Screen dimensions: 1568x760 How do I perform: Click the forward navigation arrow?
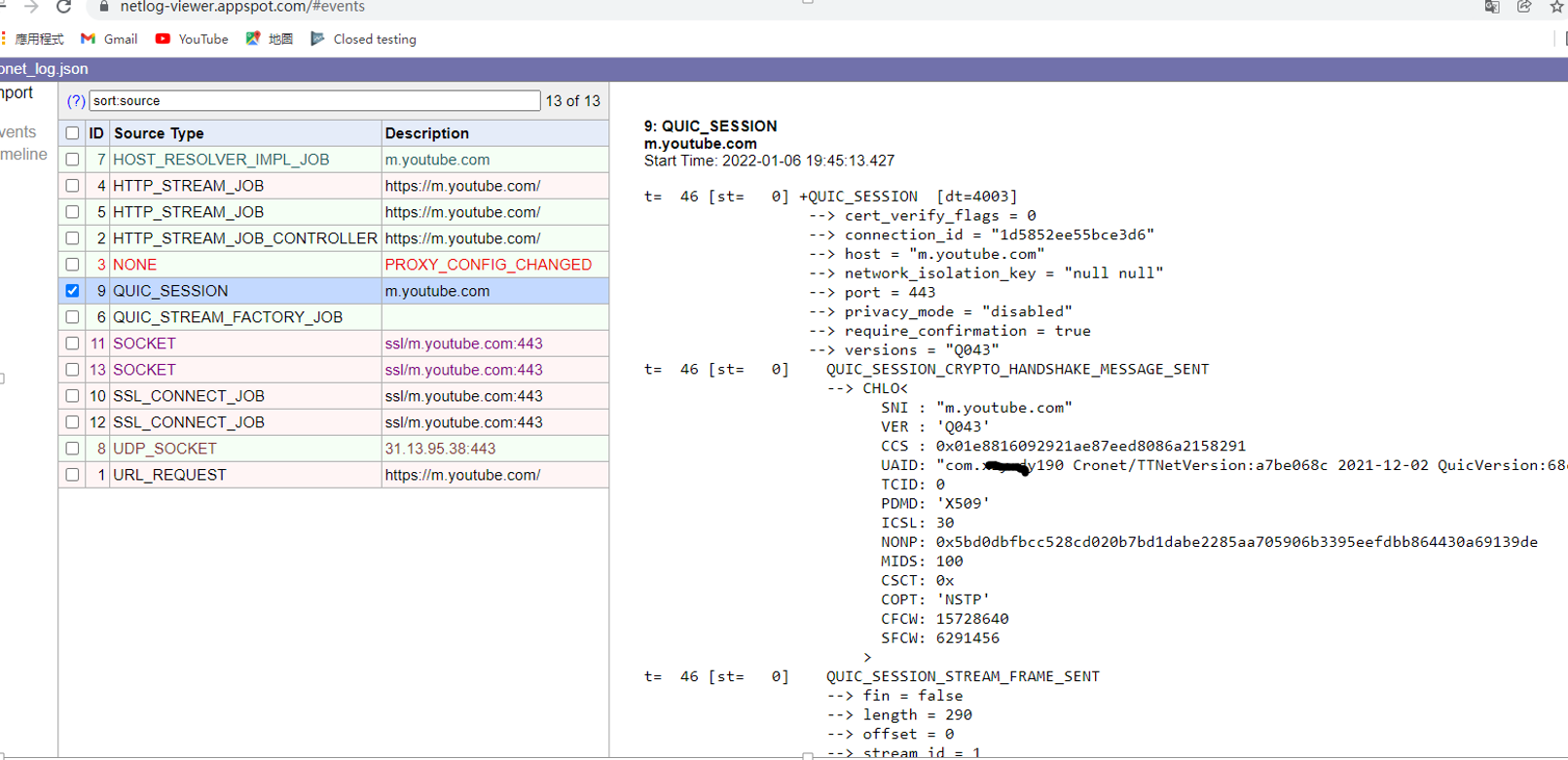coord(31,7)
